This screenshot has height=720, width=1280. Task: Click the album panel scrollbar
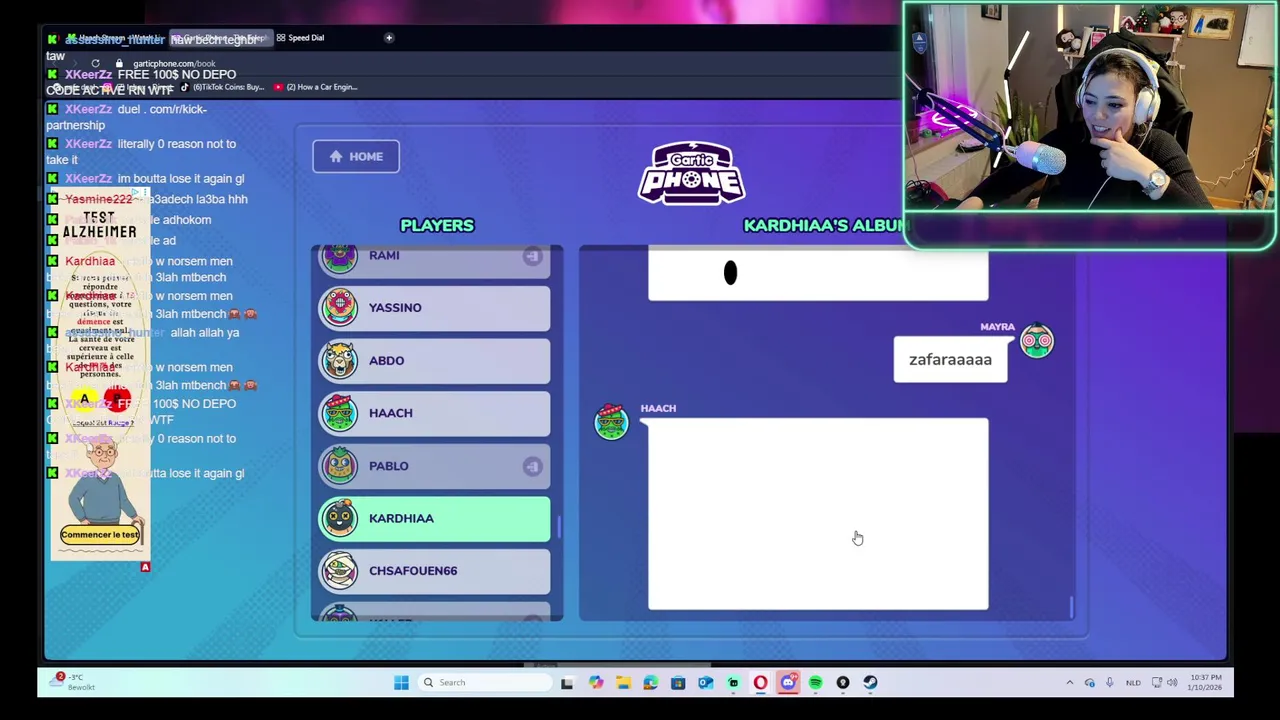[x=1071, y=606]
